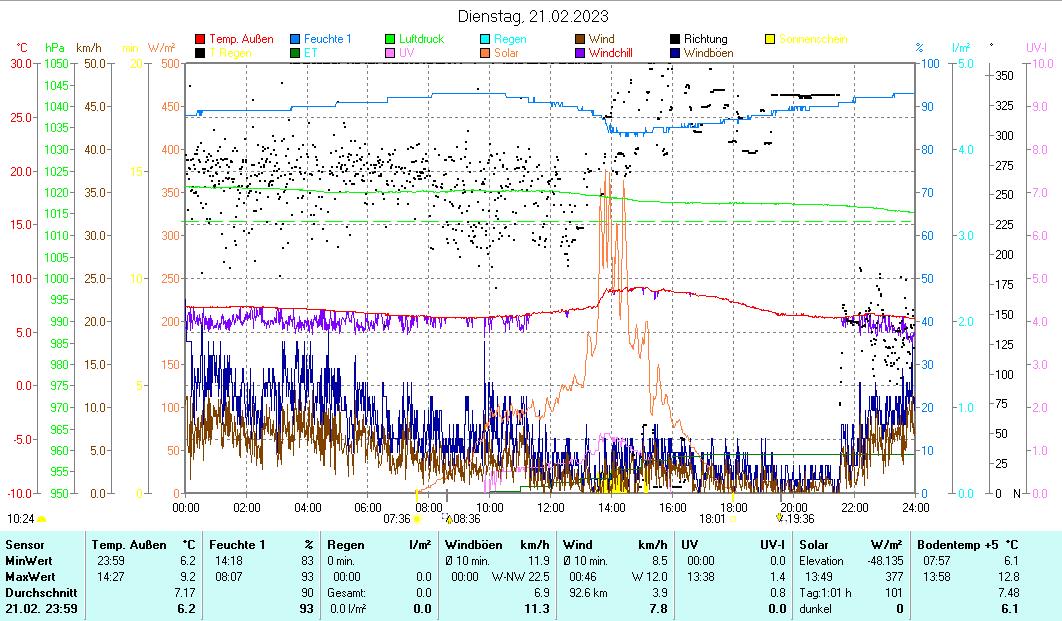This screenshot has height=621, width=1062.
Task: Click the purple Windchill legend square
Action: click(x=580, y=52)
